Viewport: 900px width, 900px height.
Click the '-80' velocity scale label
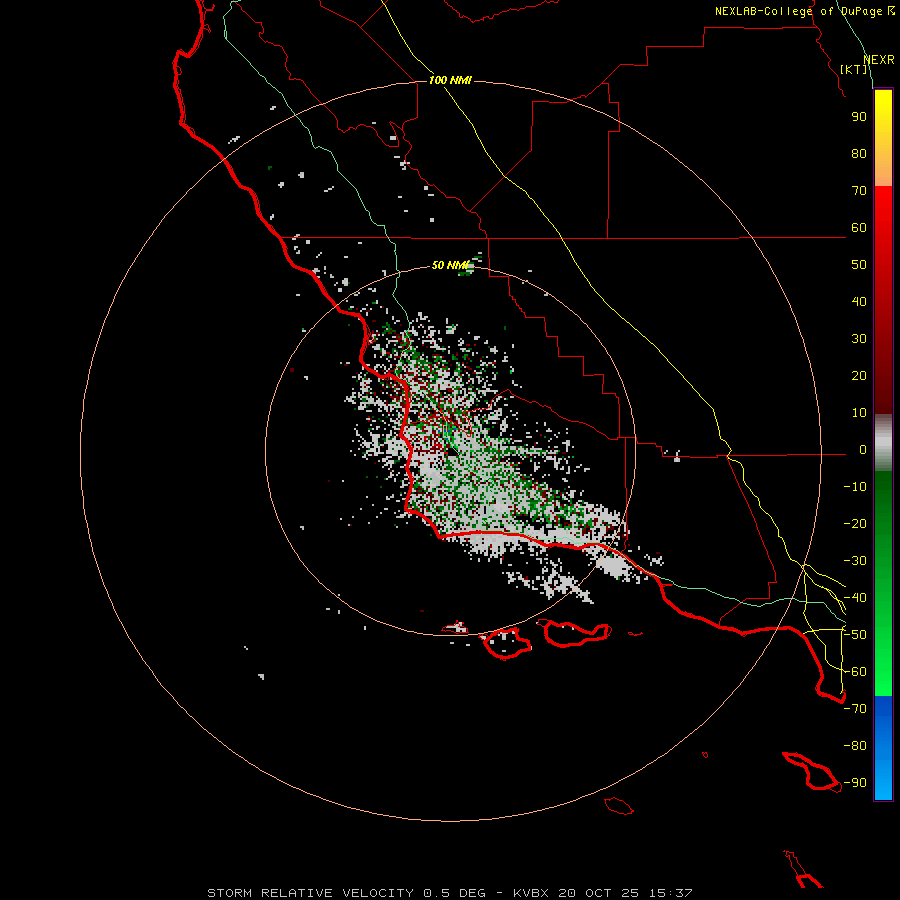coord(855,746)
